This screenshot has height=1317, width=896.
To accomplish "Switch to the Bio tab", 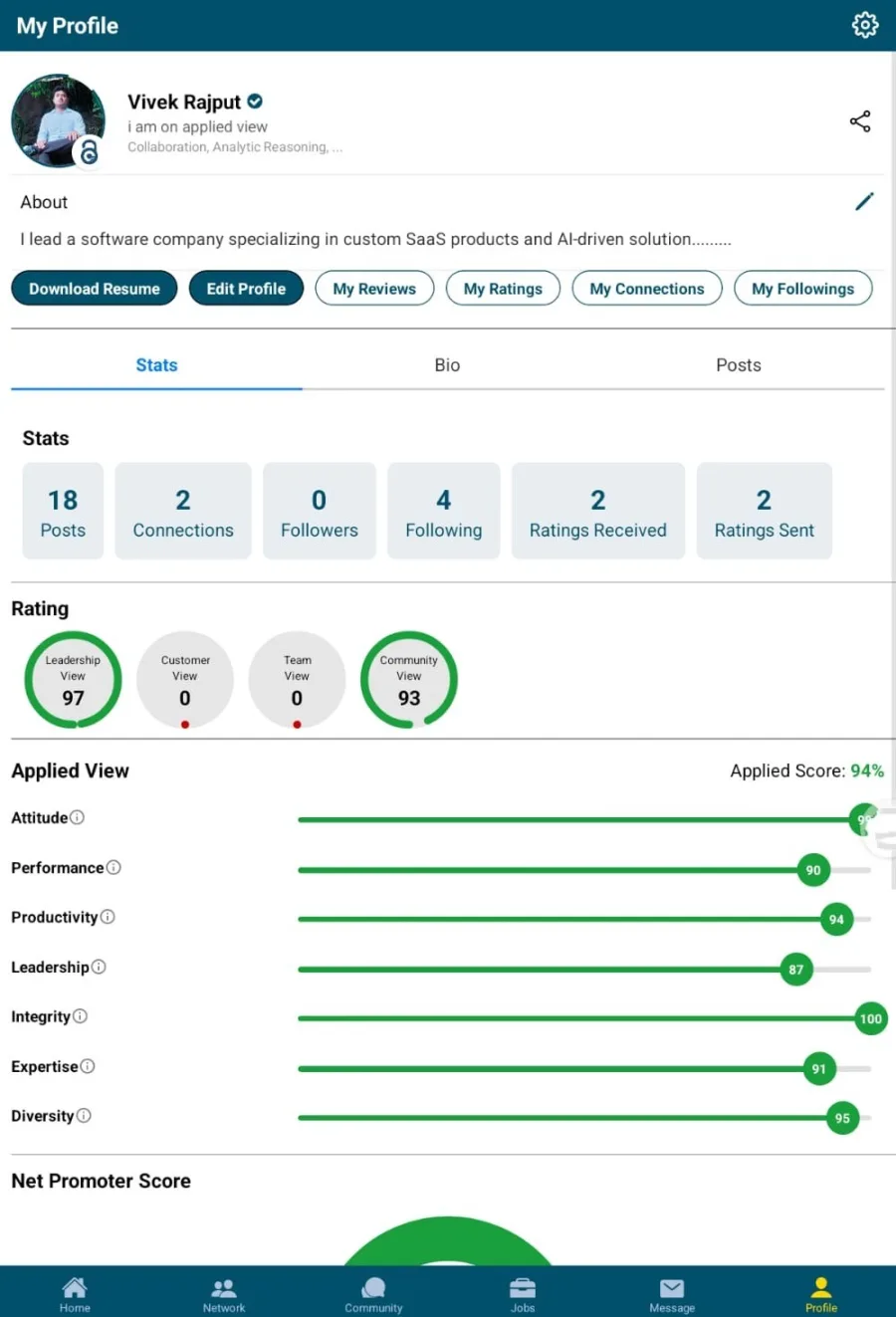I will click(447, 365).
